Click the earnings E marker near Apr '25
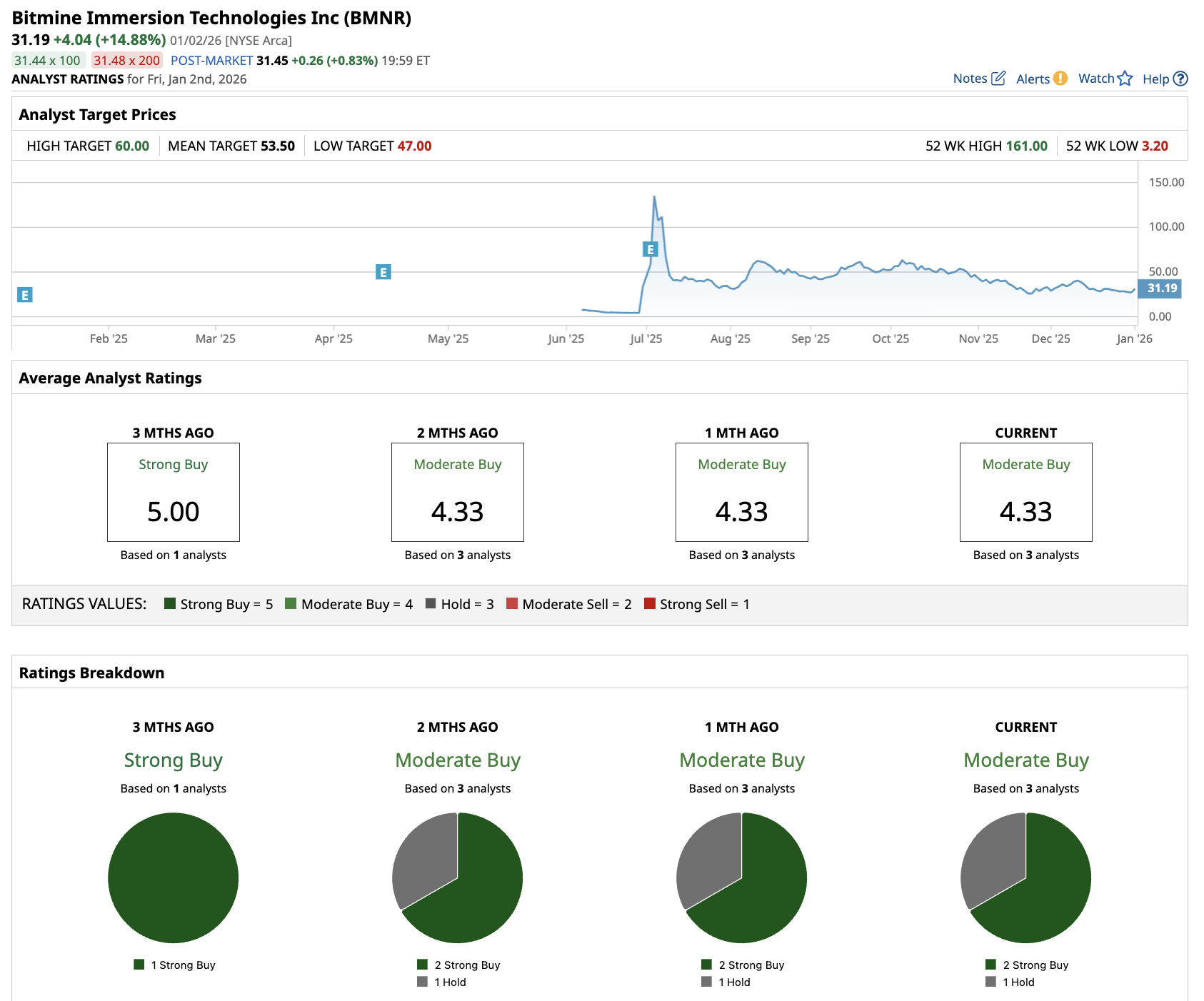Screen dimensions: 1204x1001 (383, 272)
